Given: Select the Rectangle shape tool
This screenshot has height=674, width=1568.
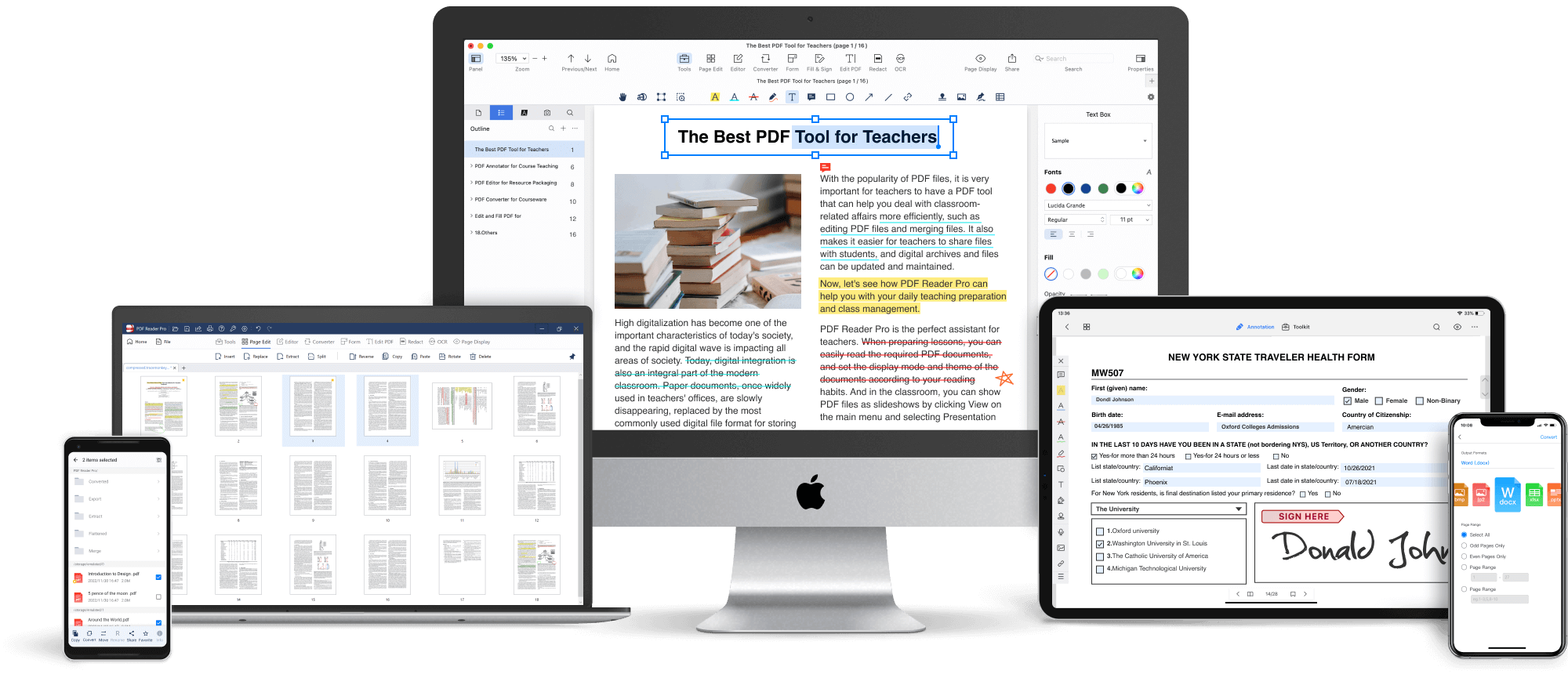Looking at the screenshot, I should pyautogui.click(x=830, y=97).
